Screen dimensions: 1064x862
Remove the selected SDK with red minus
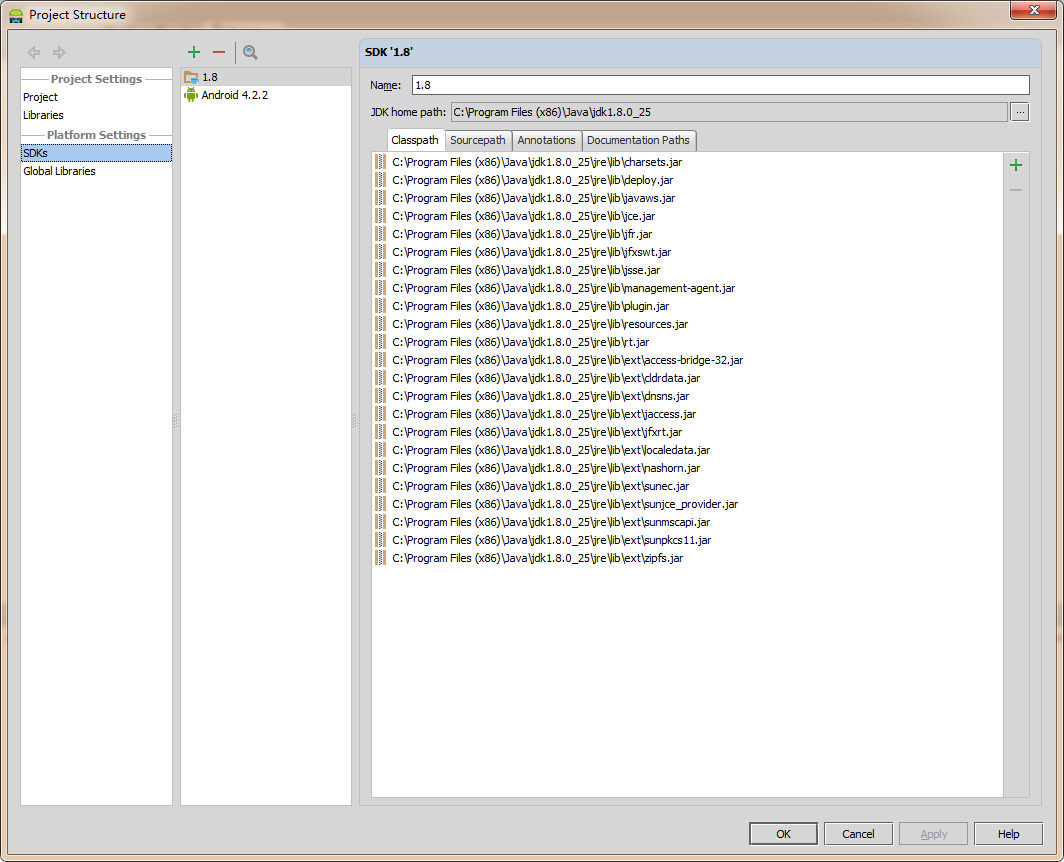tap(218, 52)
